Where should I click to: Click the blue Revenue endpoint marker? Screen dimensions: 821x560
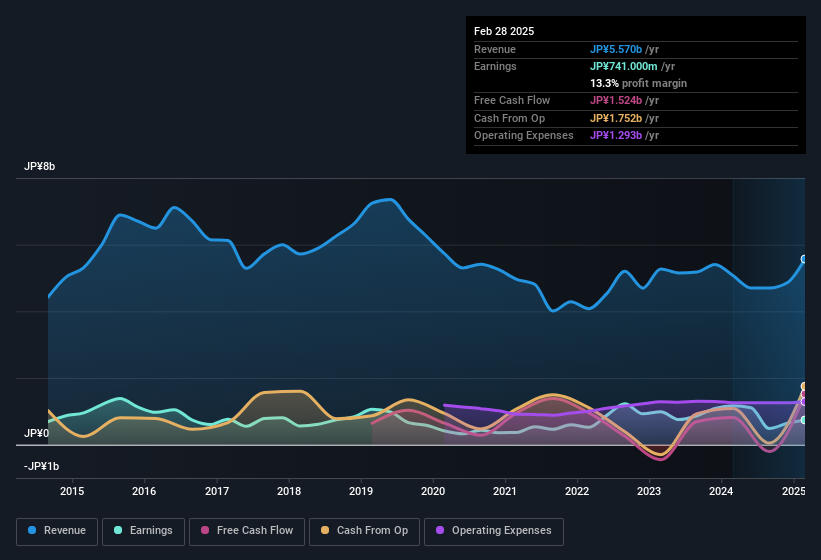coord(804,259)
